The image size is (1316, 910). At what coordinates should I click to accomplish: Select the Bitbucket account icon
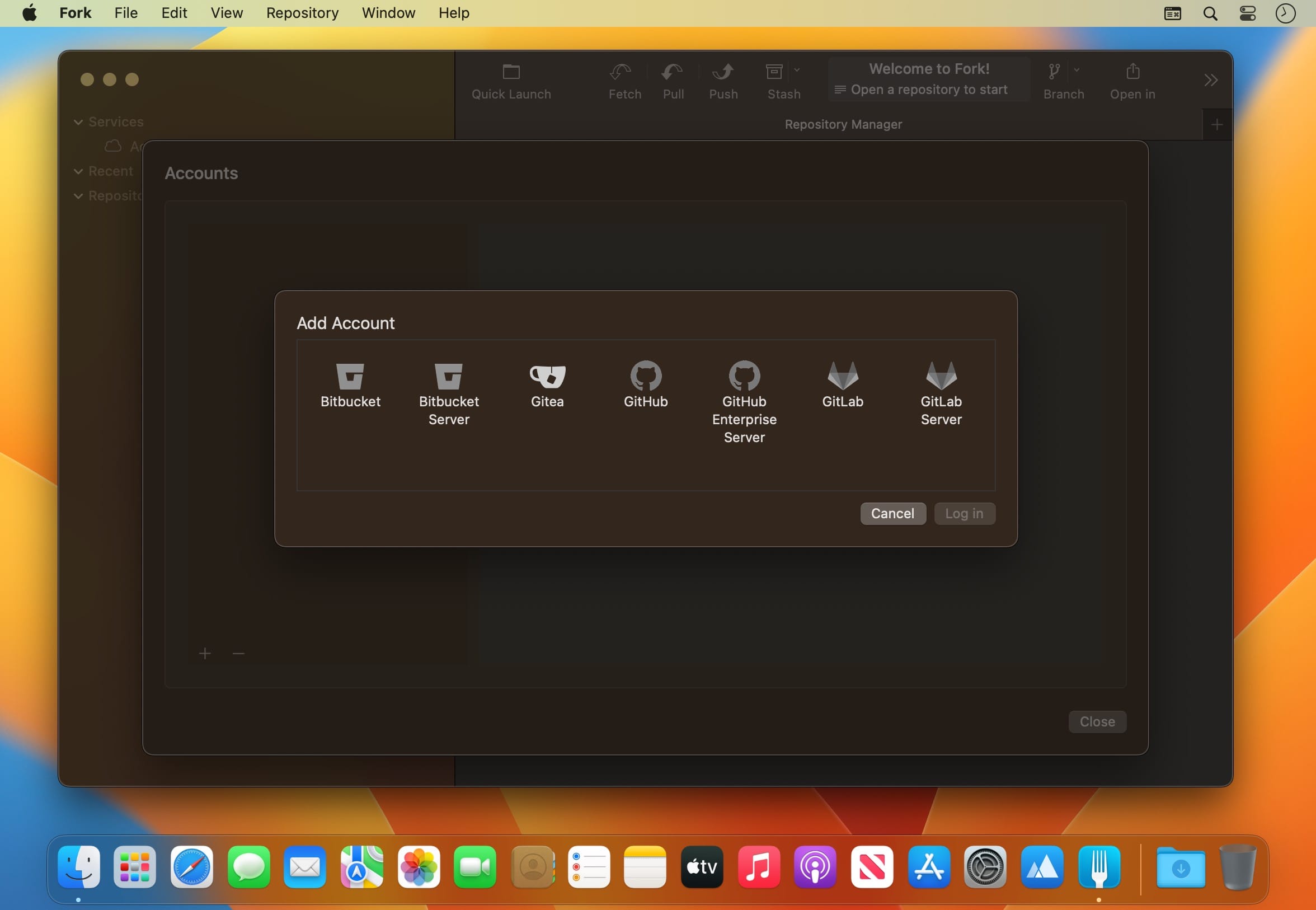point(350,376)
